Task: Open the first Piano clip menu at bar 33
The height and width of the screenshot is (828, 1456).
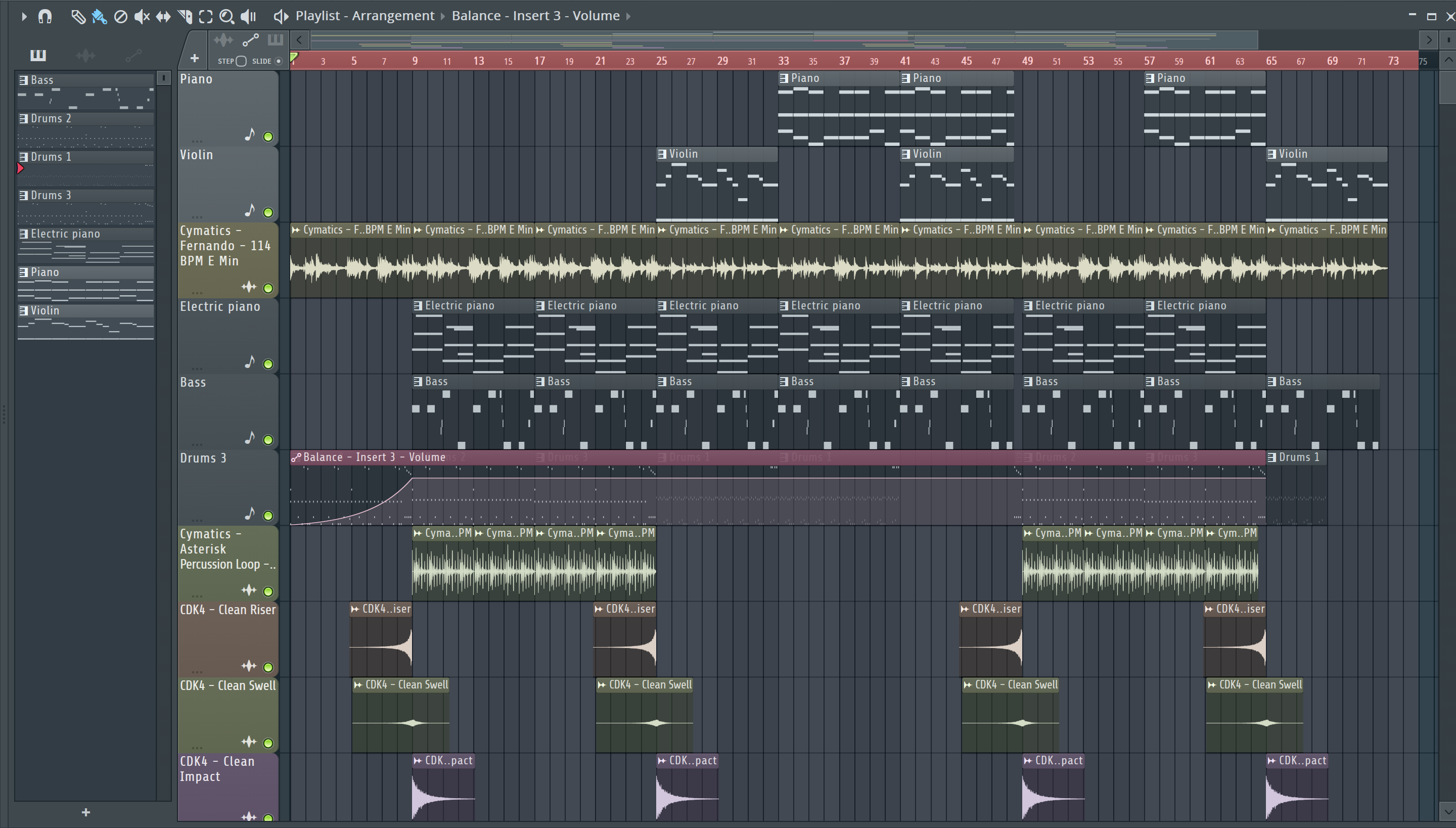Action: tap(784, 78)
